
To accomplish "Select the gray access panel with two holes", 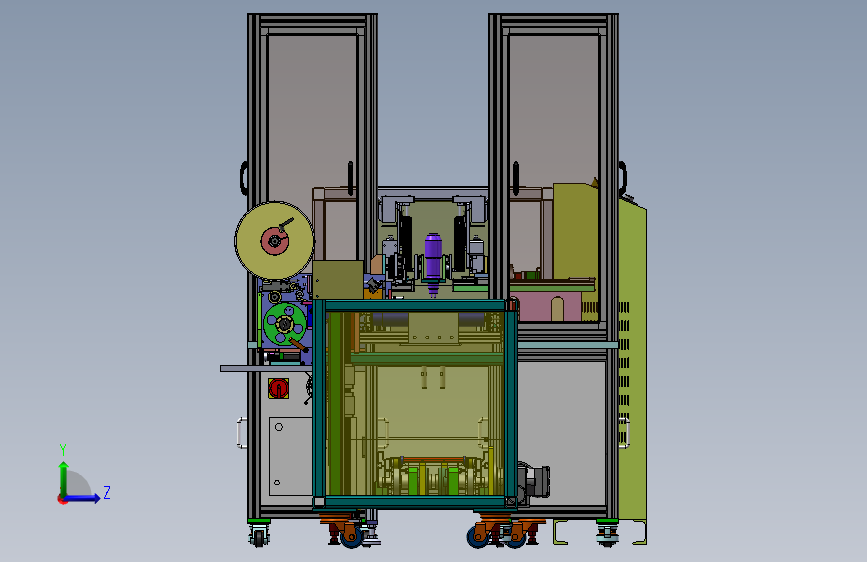I will (x=291, y=456).
